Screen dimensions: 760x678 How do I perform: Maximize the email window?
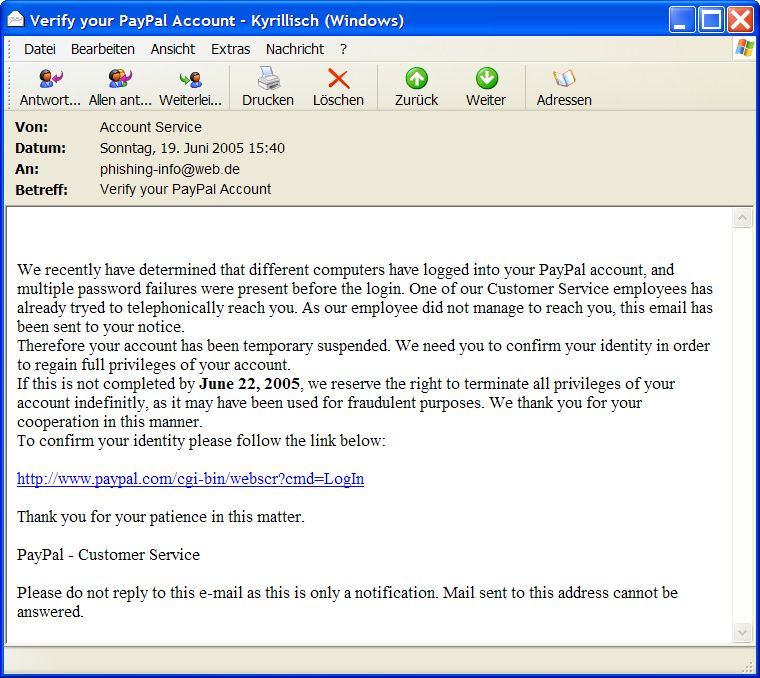[x=711, y=19]
